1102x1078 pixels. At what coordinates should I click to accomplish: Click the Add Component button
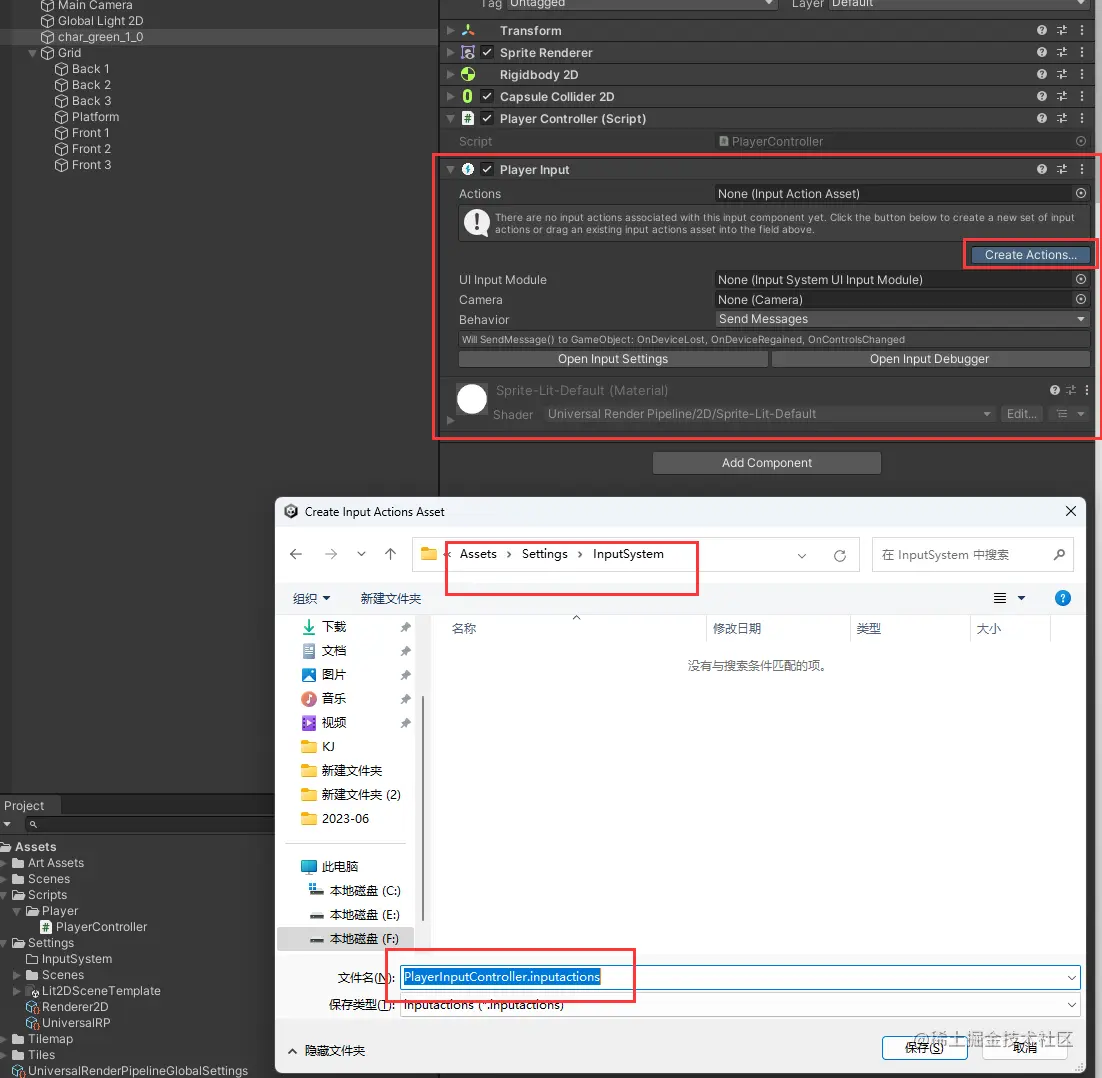[767, 462]
